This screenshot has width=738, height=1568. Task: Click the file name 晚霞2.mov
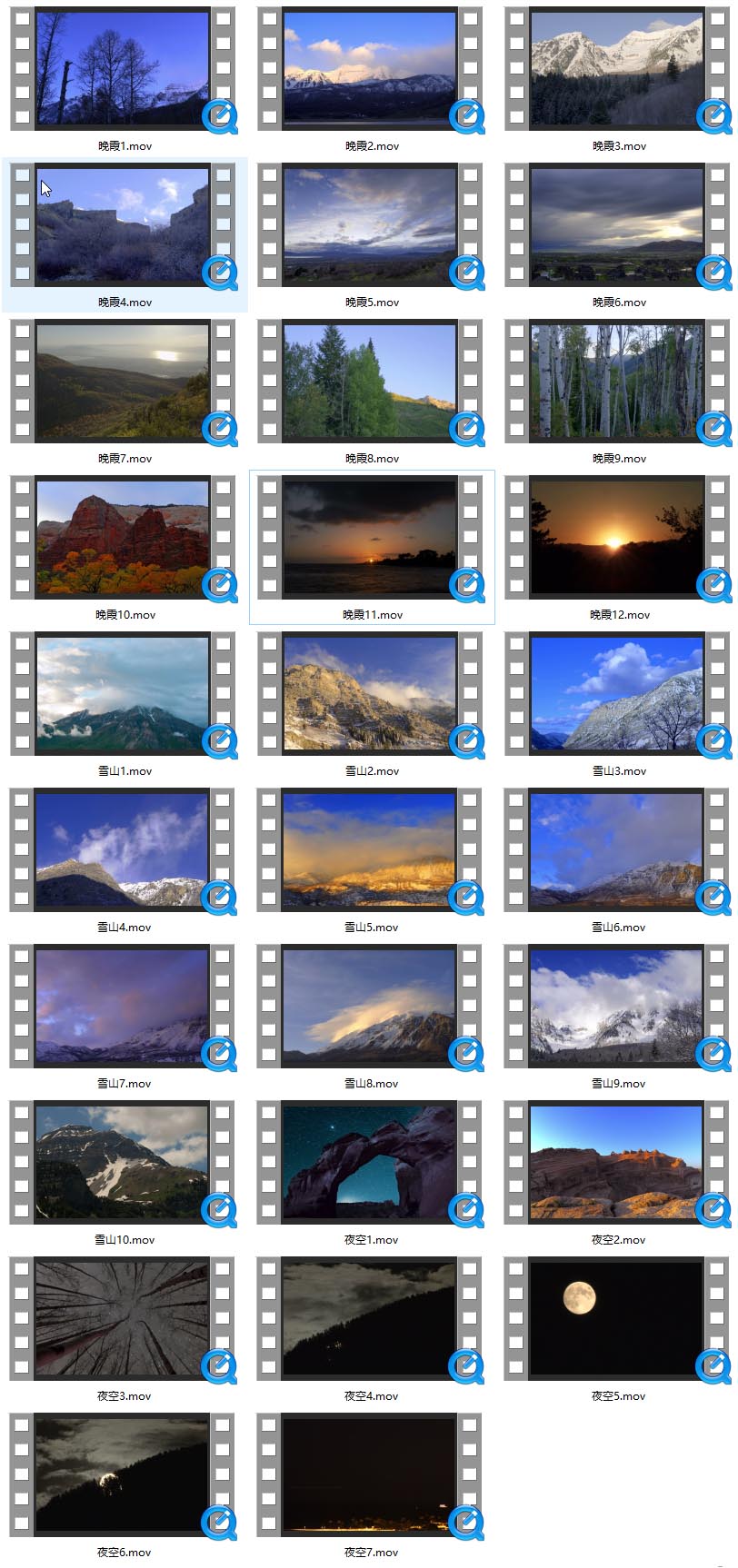(373, 146)
